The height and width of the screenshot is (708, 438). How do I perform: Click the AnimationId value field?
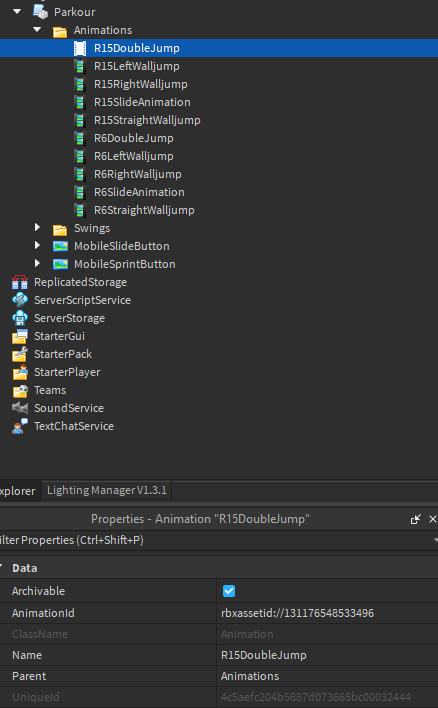point(327,613)
